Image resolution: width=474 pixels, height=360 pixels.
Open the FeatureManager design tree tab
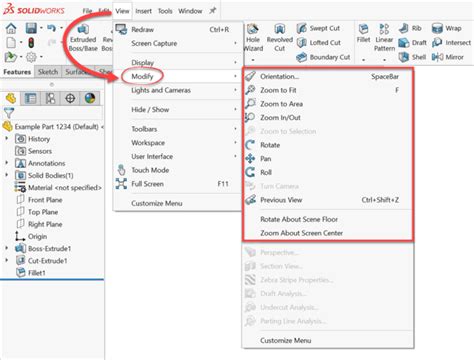pos(11,98)
